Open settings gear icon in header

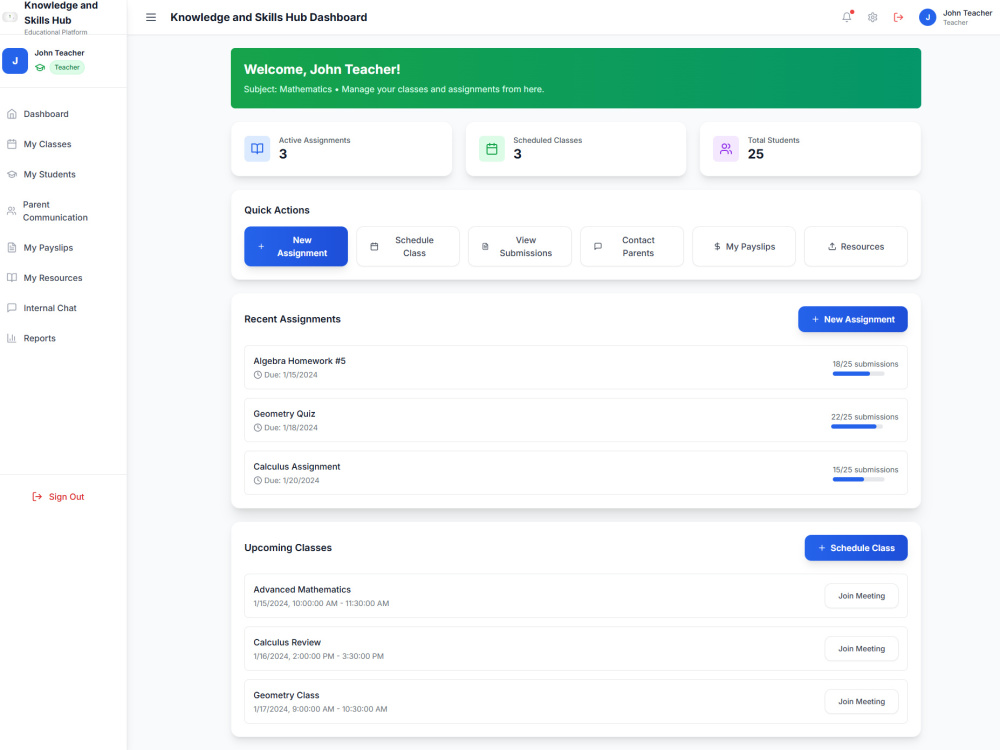tap(872, 17)
